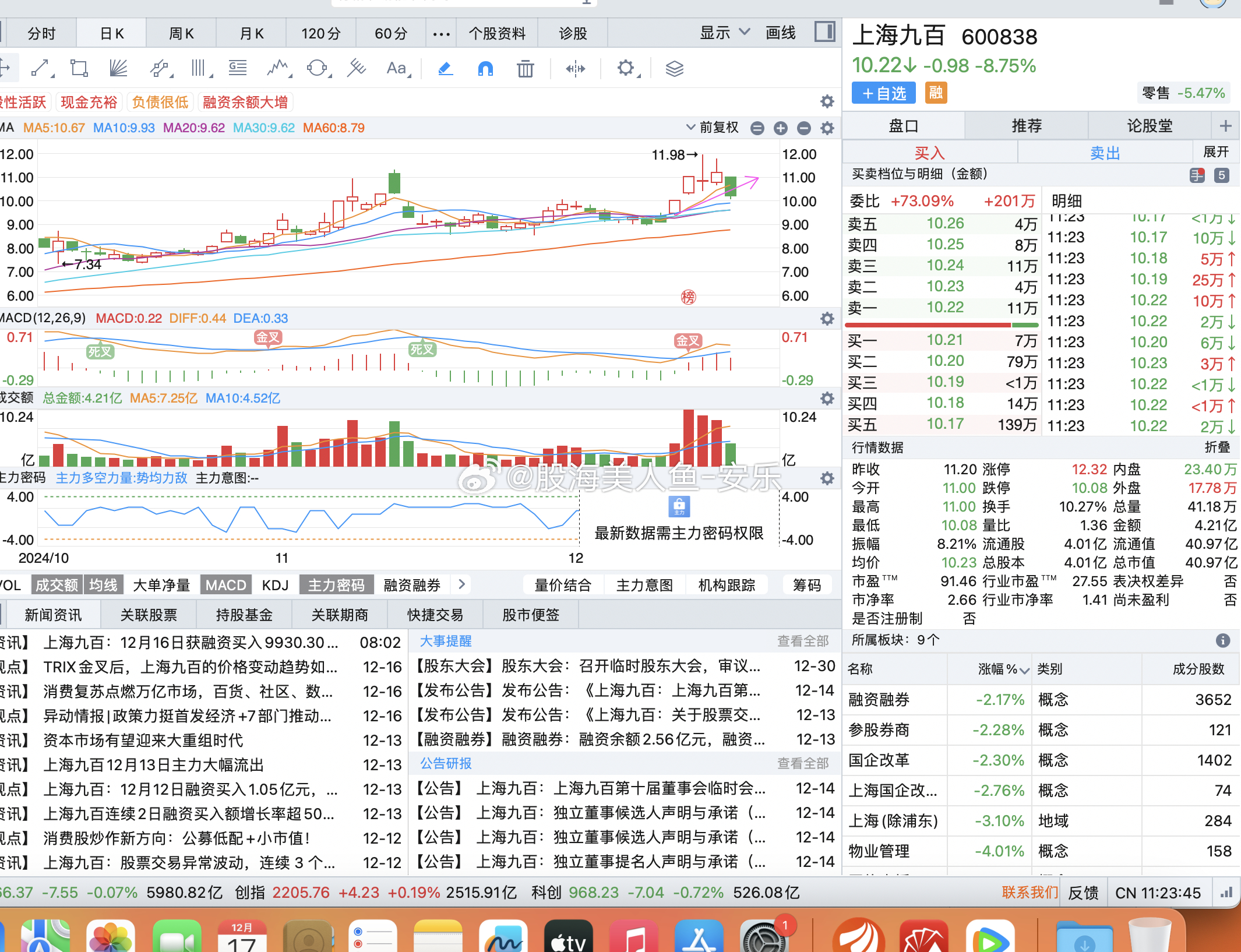Select the wave line drawing tool

pyautogui.click(x=278, y=69)
